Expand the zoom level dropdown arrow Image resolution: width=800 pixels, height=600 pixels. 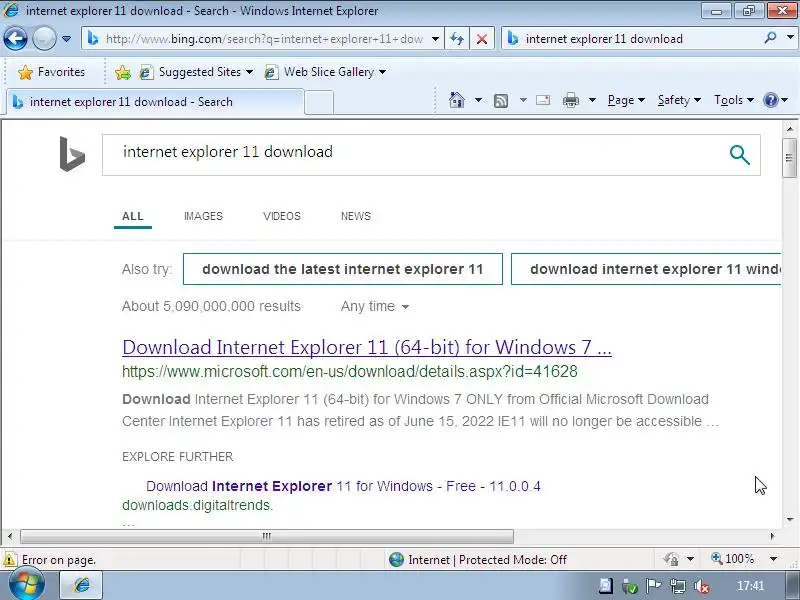(773, 559)
